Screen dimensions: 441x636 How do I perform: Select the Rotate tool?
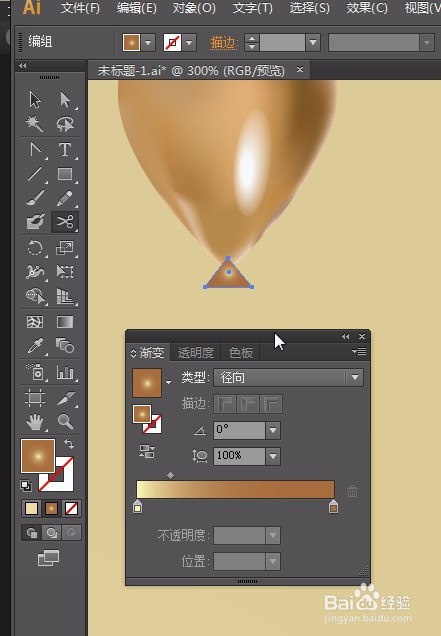(35, 248)
